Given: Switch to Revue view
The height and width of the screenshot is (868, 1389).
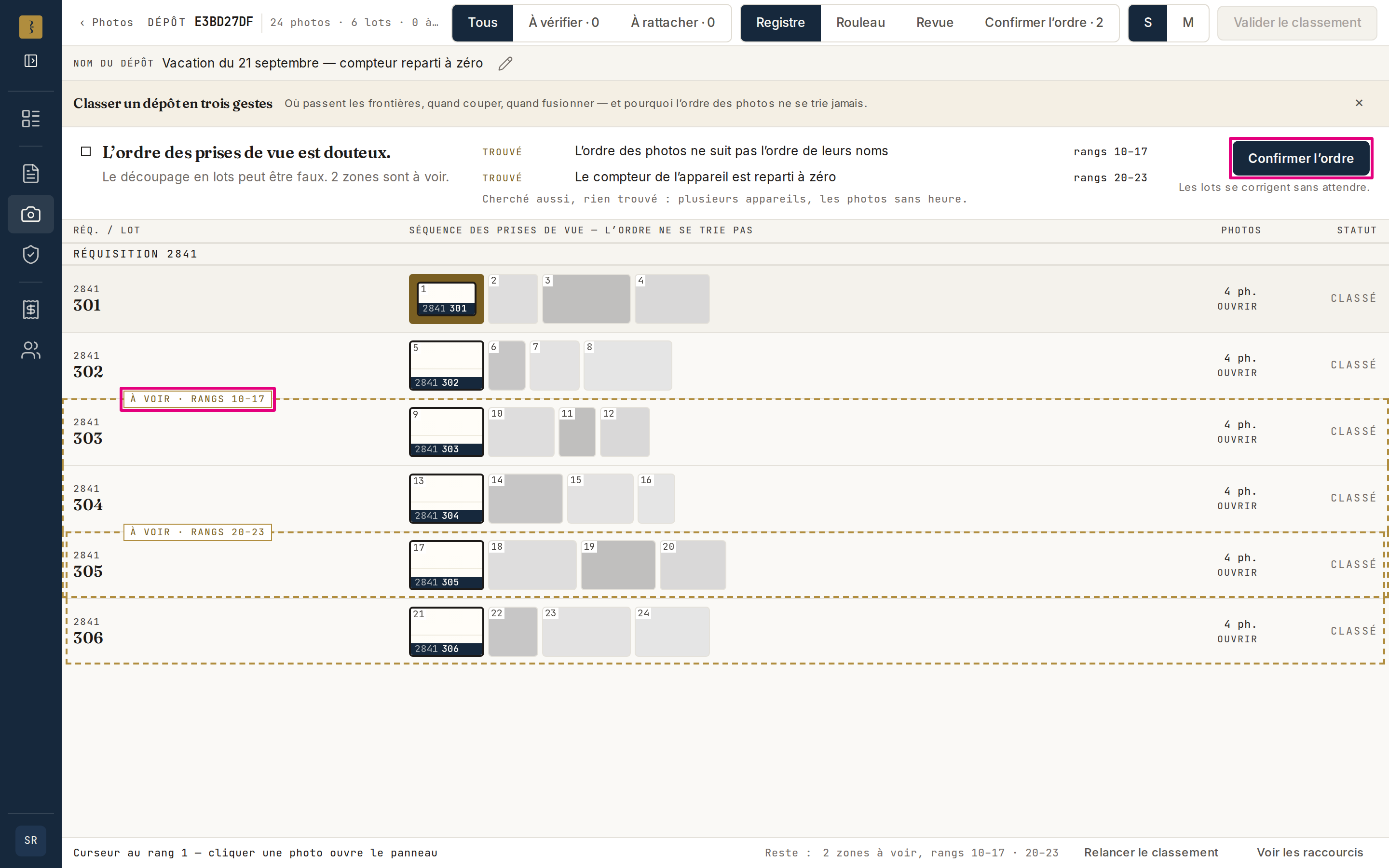Looking at the screenshot, I should [x=934, y=22].
